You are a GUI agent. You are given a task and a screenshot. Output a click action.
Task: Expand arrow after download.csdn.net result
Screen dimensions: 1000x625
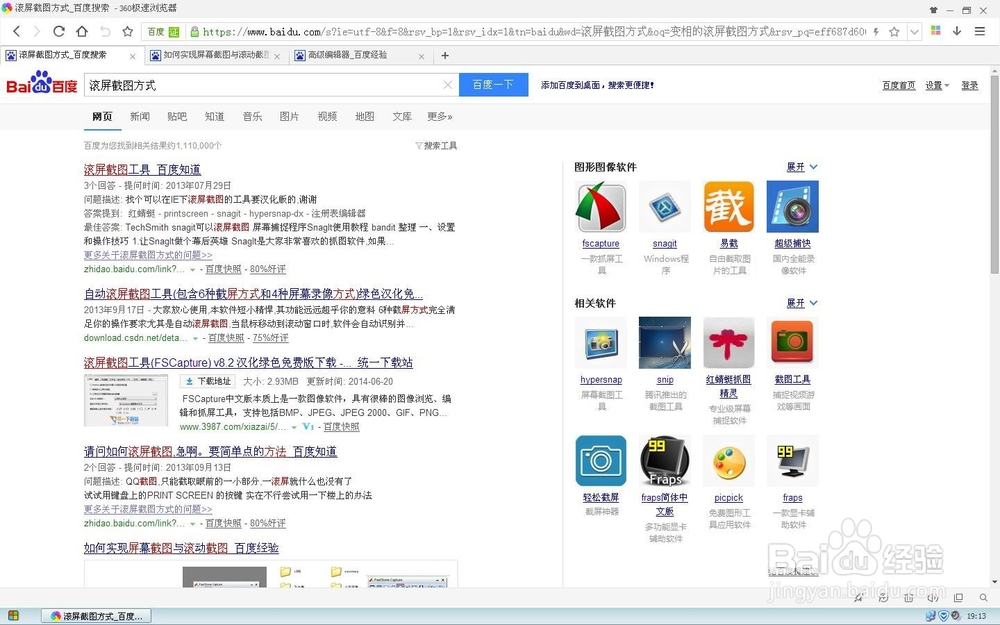(195, 339)
